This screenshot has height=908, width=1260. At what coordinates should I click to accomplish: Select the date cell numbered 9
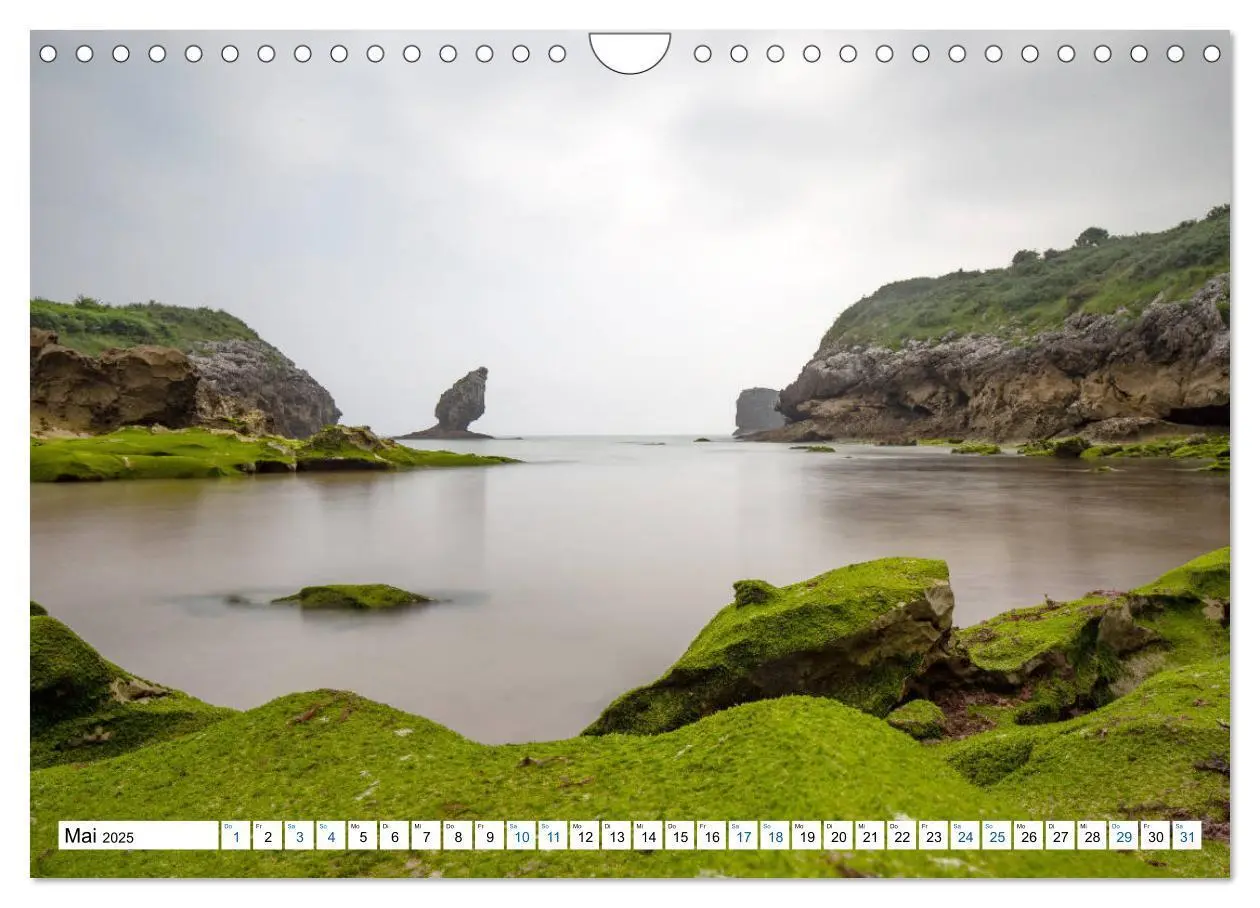489,836
